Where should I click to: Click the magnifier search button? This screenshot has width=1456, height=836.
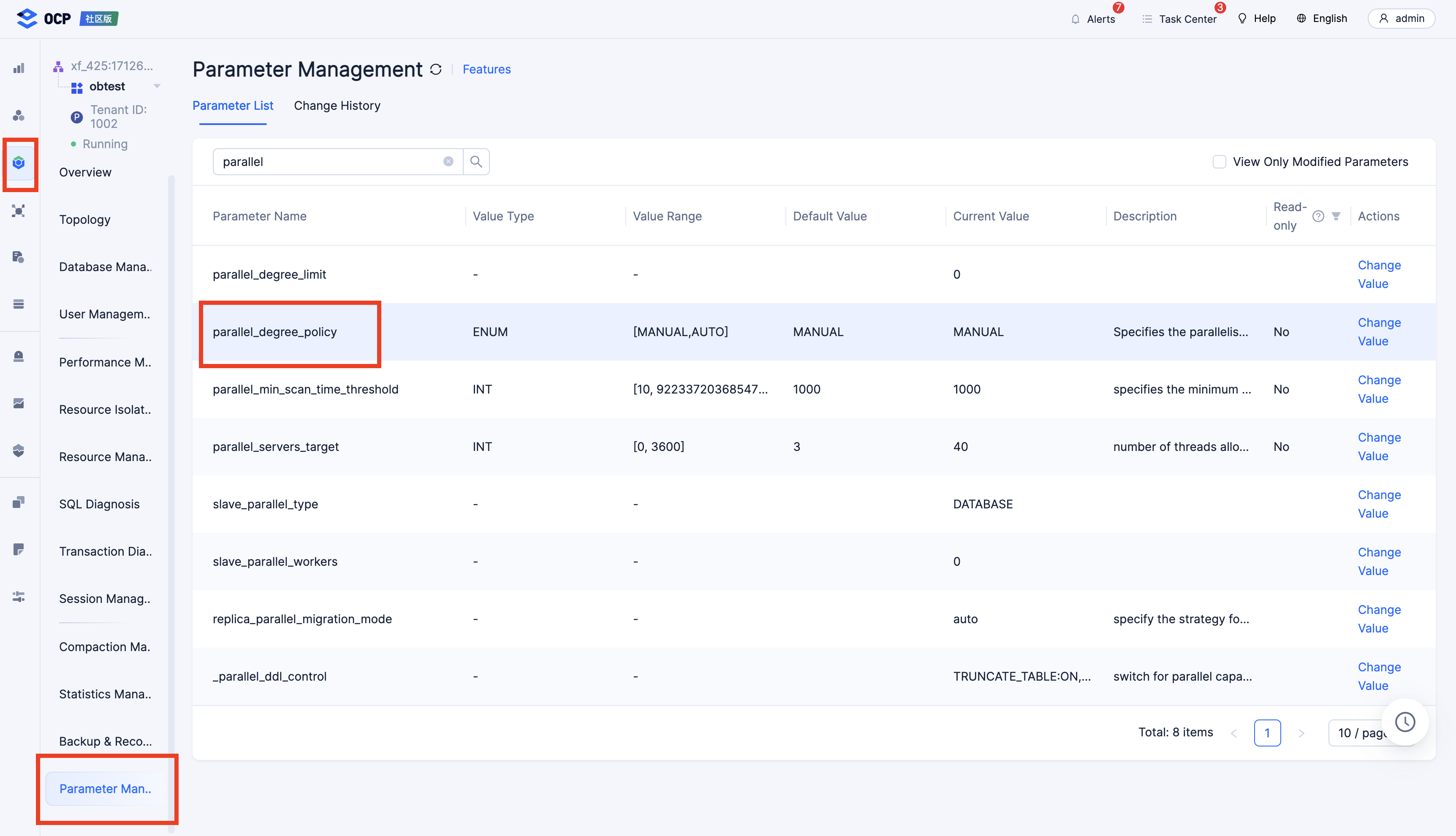(476, 161)
